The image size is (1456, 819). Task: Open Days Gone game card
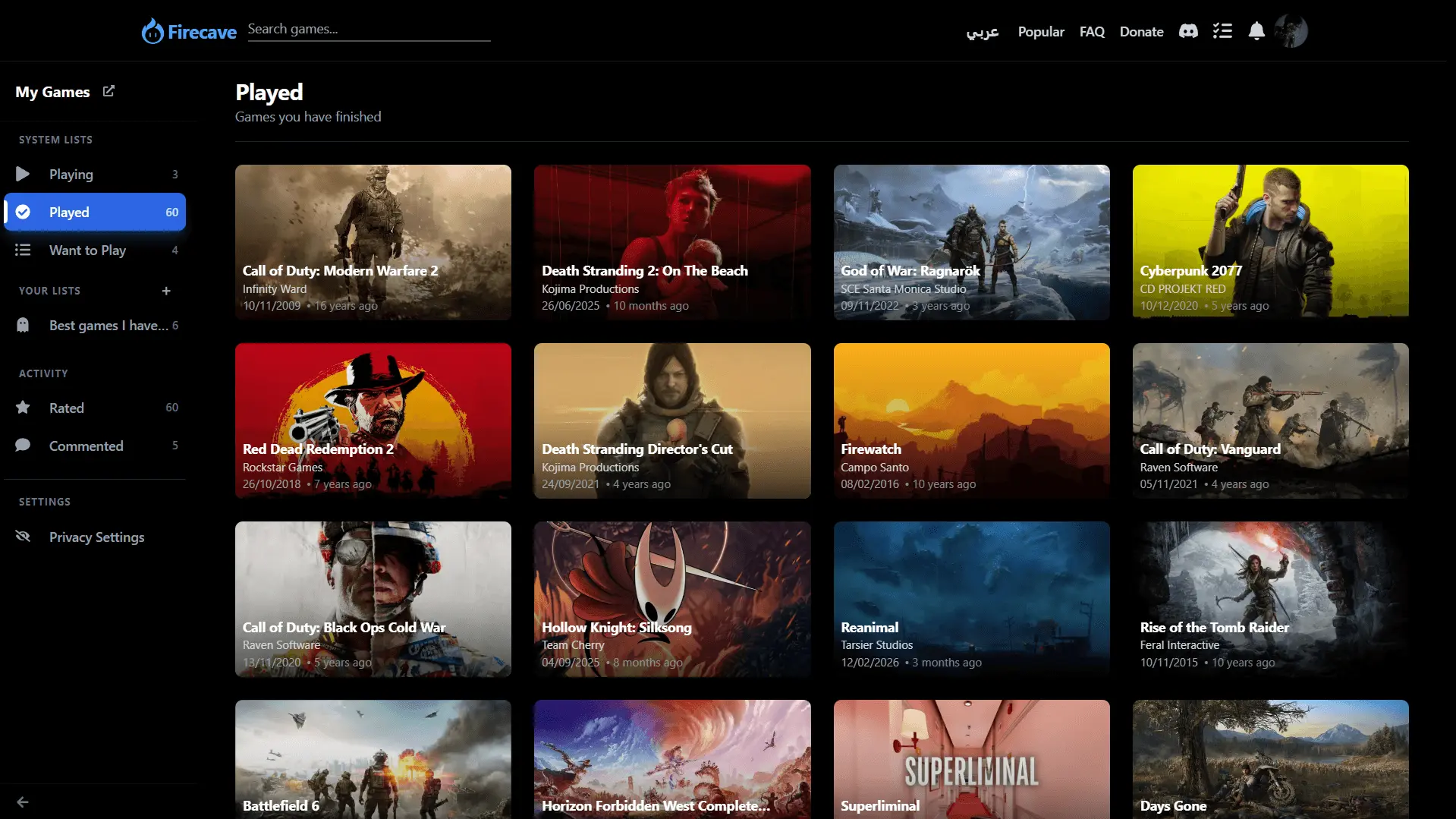(1270, 759)
